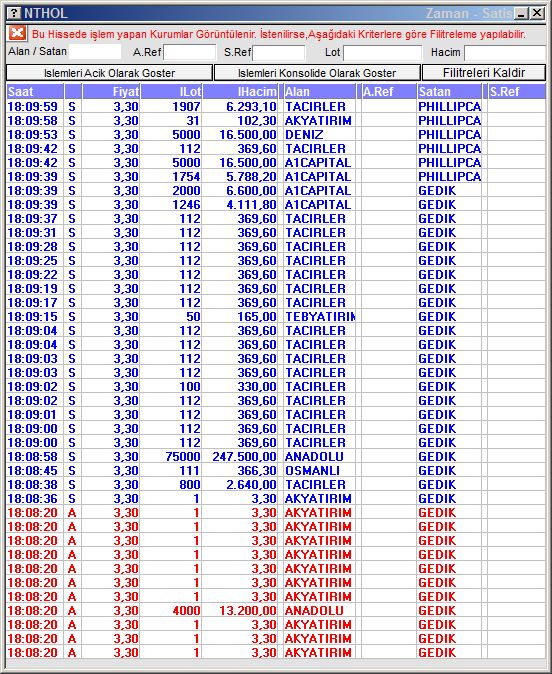Click Islemleri Acik Olarak Goster button
552x674 pixels.
(x=109, y=73)
